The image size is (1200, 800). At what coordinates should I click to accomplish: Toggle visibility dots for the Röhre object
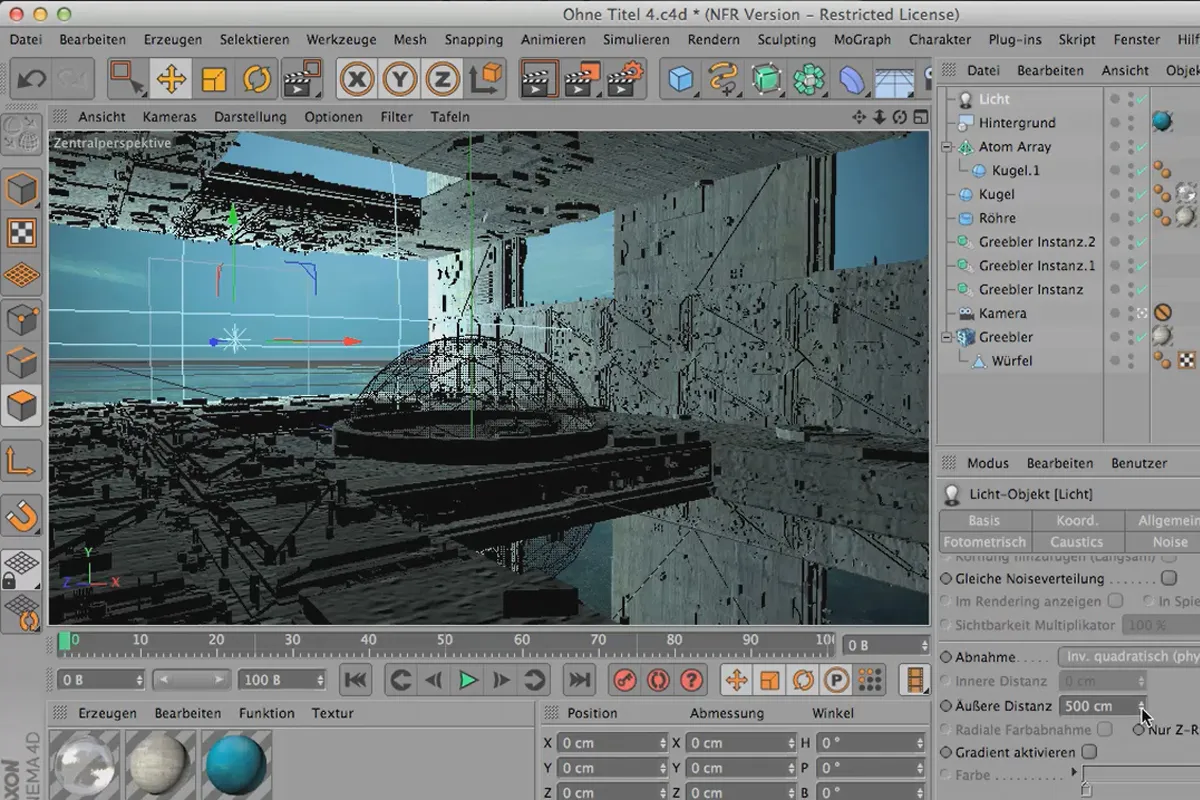[1131, 218]
